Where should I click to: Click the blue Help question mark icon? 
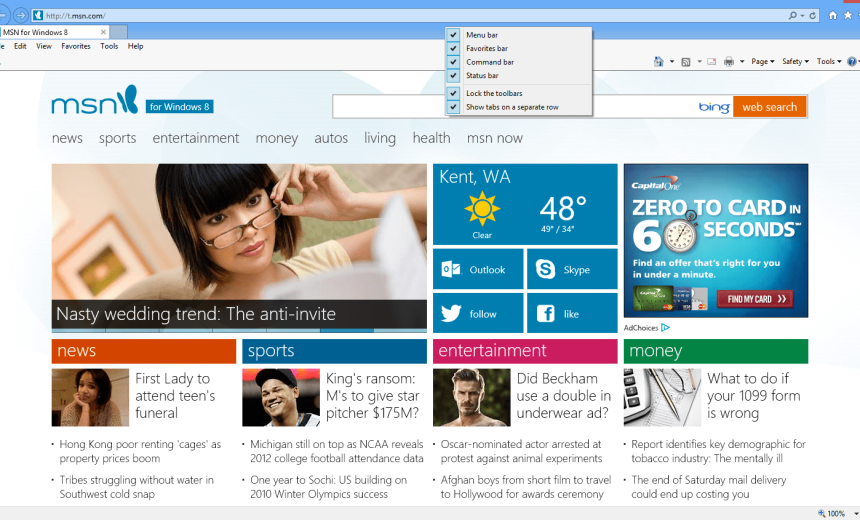point(852,61)
